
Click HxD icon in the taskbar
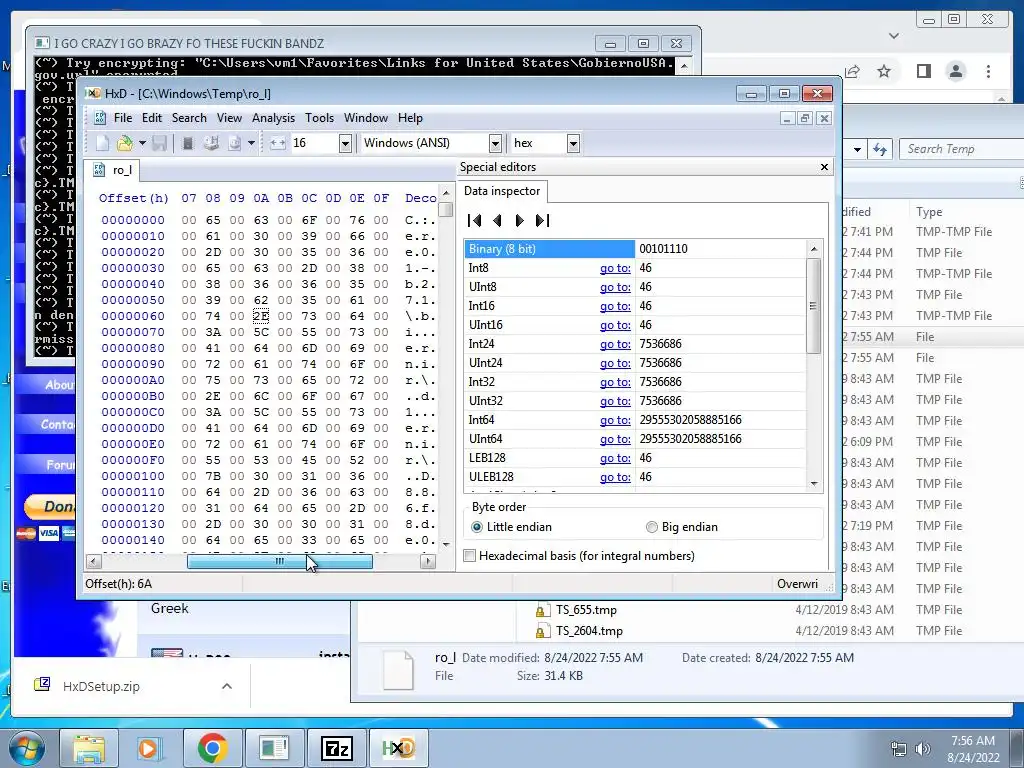(x=398, y=748)
